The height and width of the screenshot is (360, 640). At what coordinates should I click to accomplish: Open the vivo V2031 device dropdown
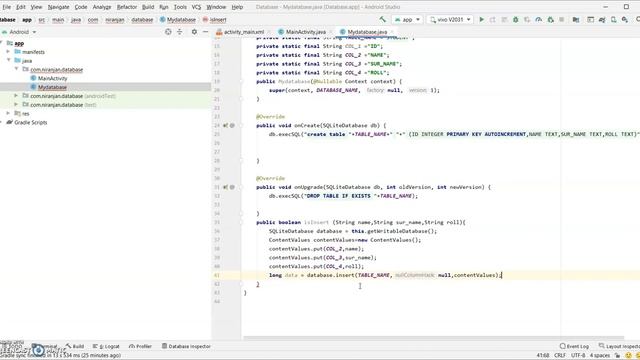click(450, 20)
